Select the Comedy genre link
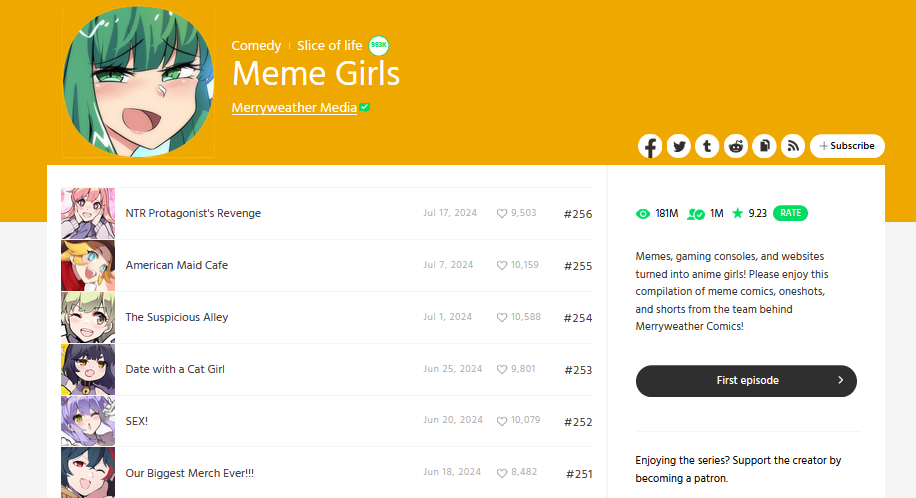 coord(256,46)
